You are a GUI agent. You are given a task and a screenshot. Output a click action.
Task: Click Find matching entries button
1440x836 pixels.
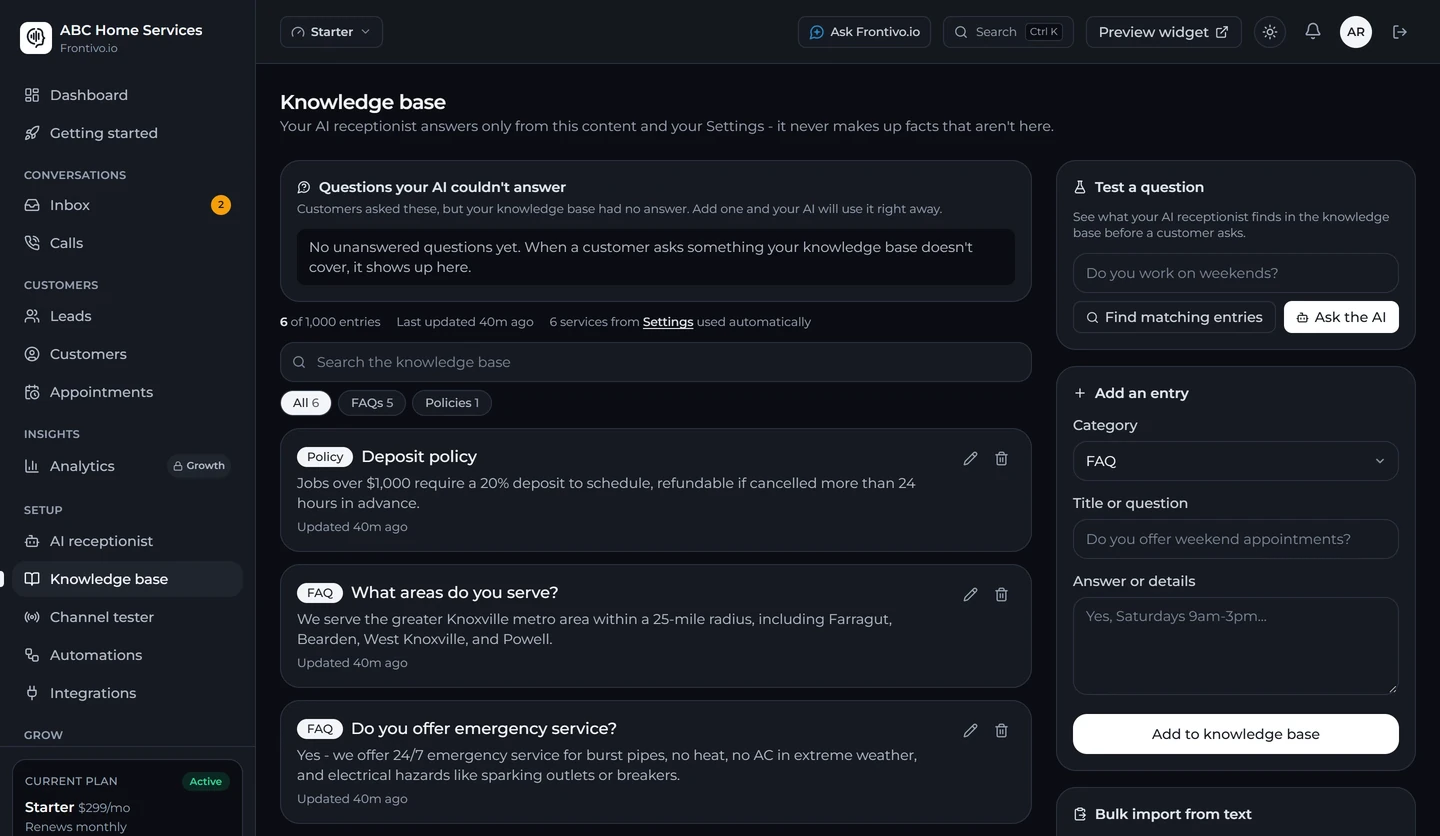click(1174, 317)
